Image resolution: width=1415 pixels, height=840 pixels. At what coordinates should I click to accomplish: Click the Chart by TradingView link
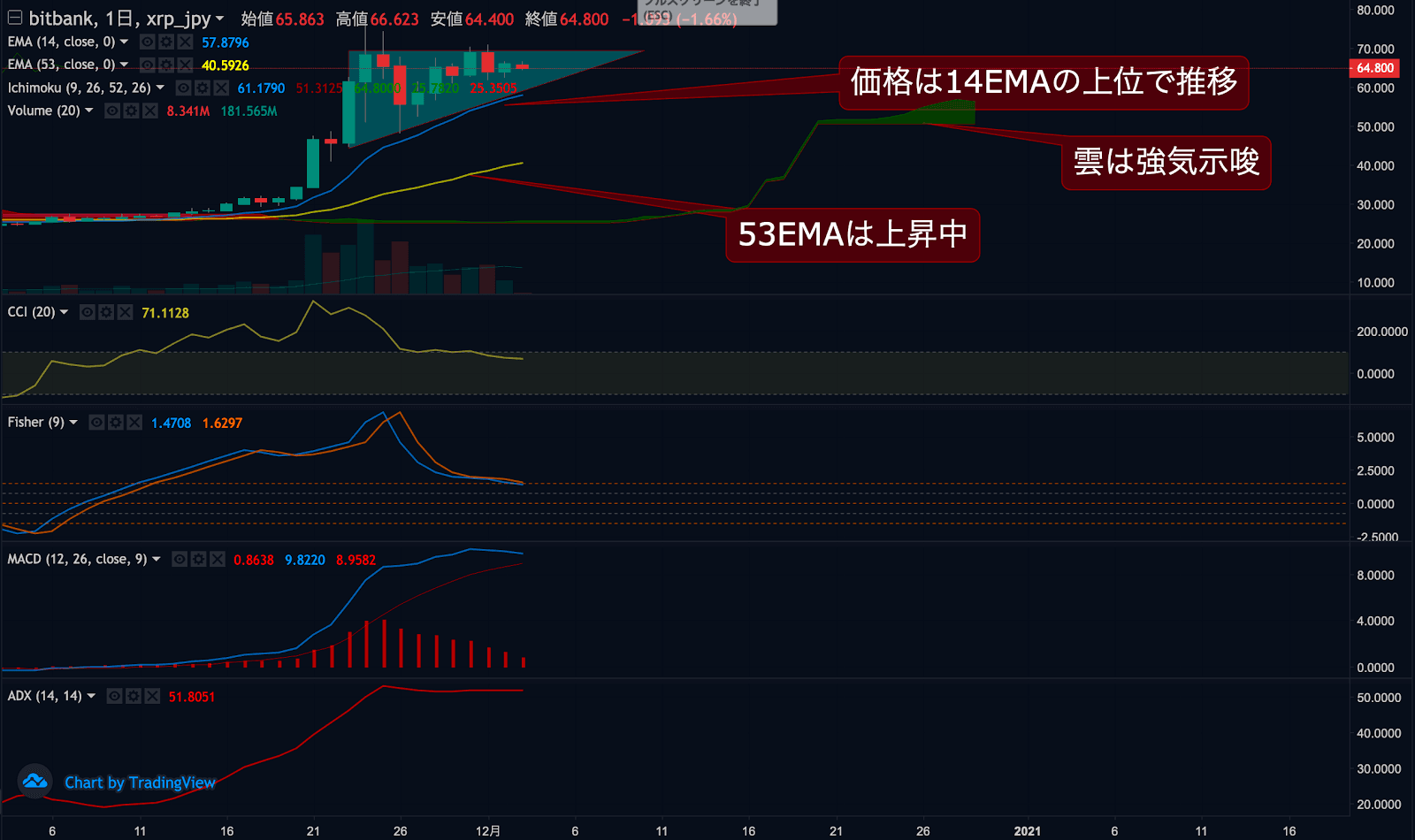140,783
